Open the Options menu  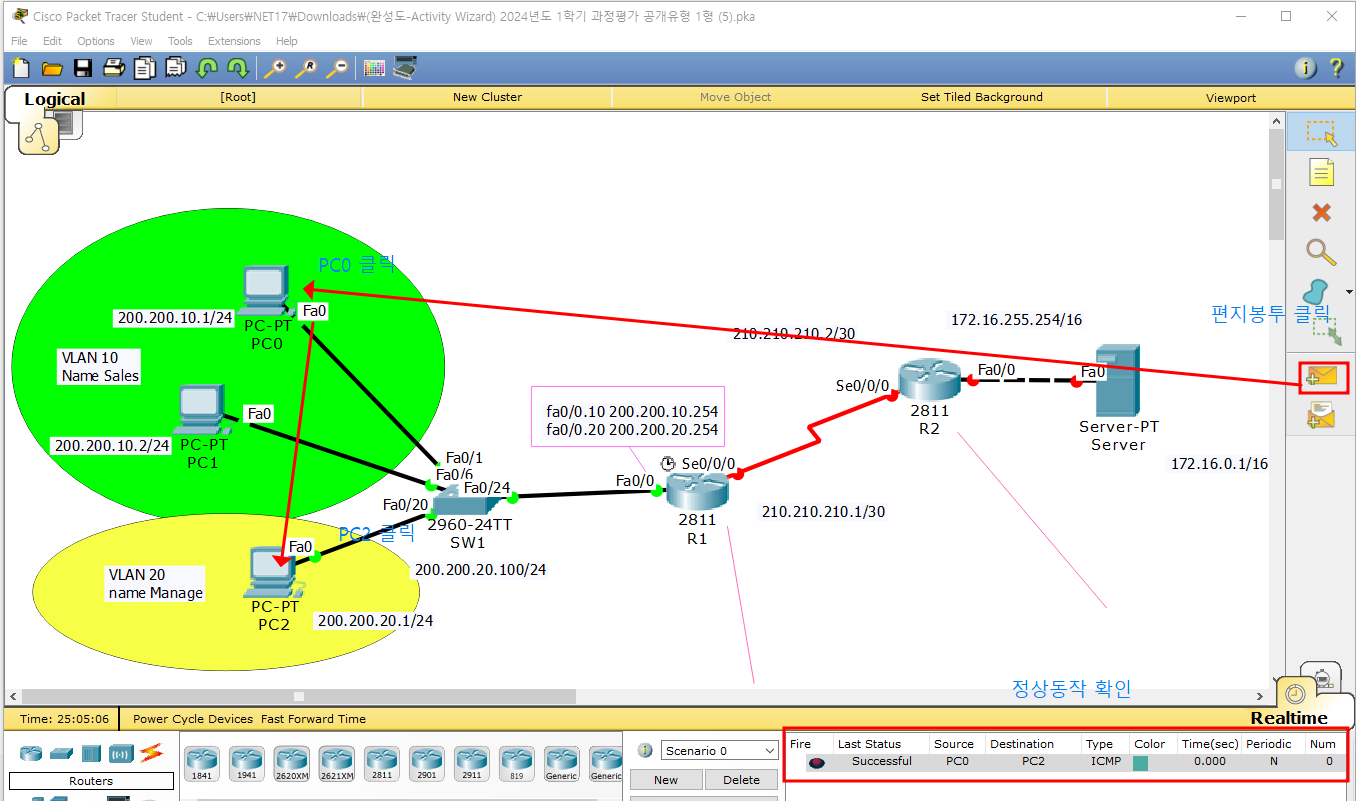(x=96, y=41)
